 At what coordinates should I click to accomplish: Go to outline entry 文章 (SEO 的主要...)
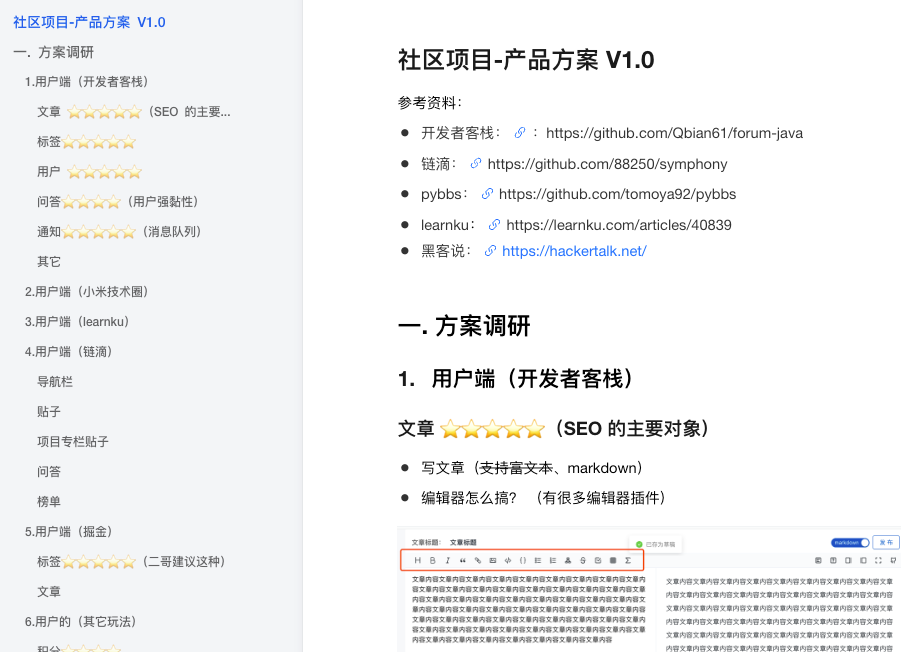134,111
